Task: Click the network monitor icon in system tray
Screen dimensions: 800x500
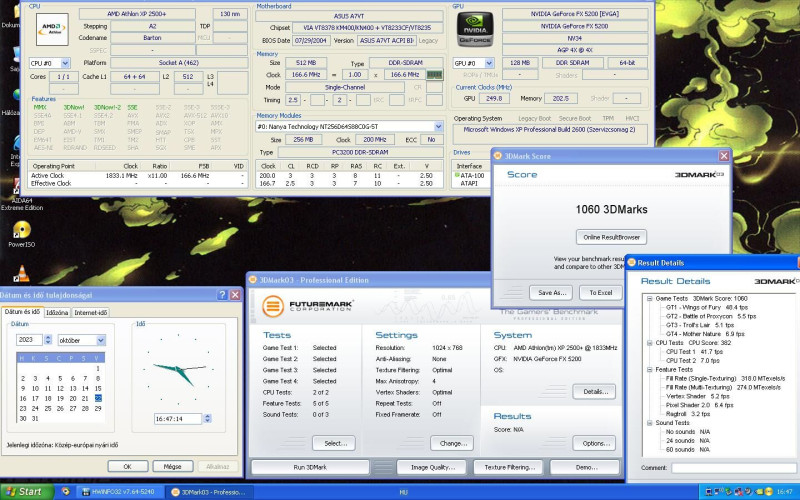Action: point(709,492)
